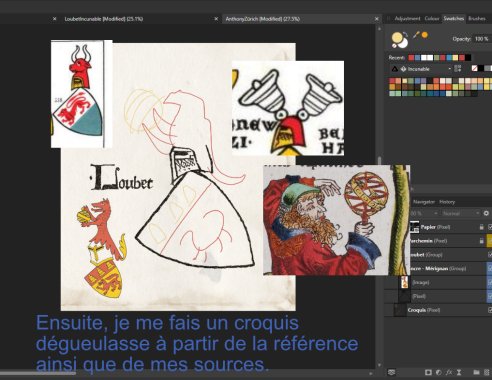The height and width of the screenshot is (380, 492).
Task: Pick the first red recent swatch
Action: pos(411,58)
